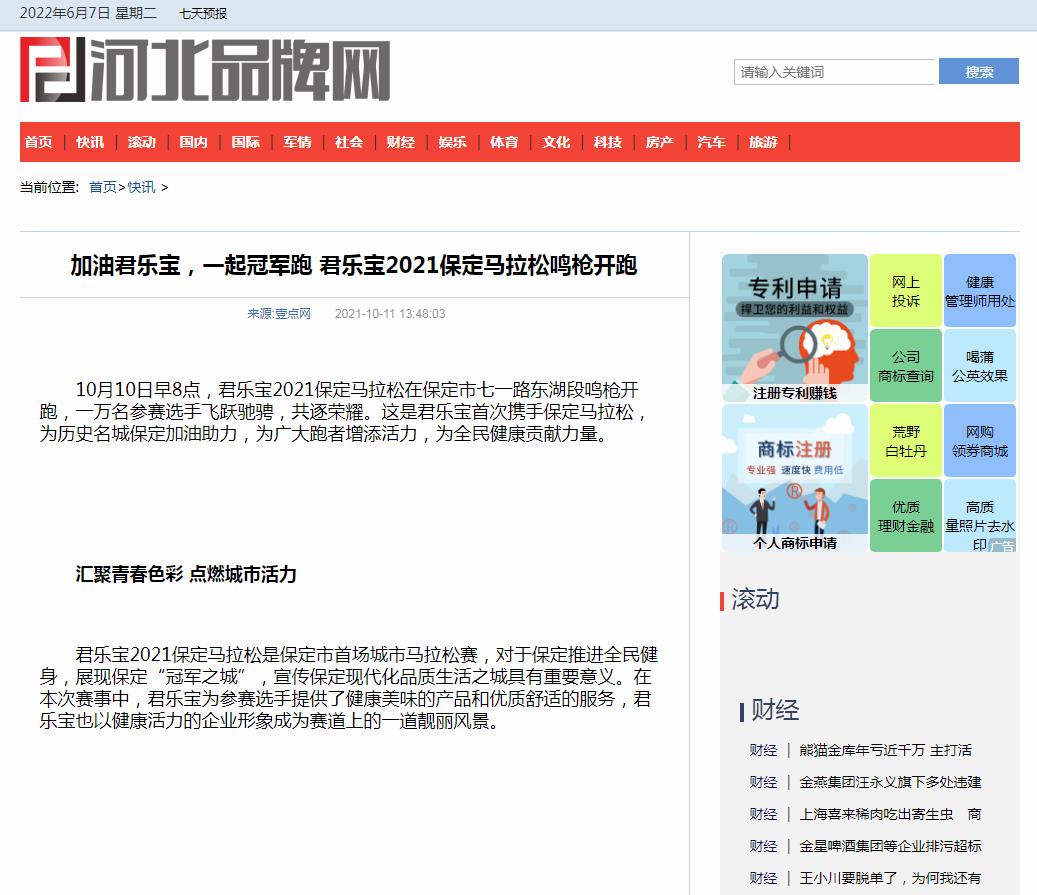Open the 旅游 navigation item
This screenshot has height=895, width=1037.
[x=763, y=142]
